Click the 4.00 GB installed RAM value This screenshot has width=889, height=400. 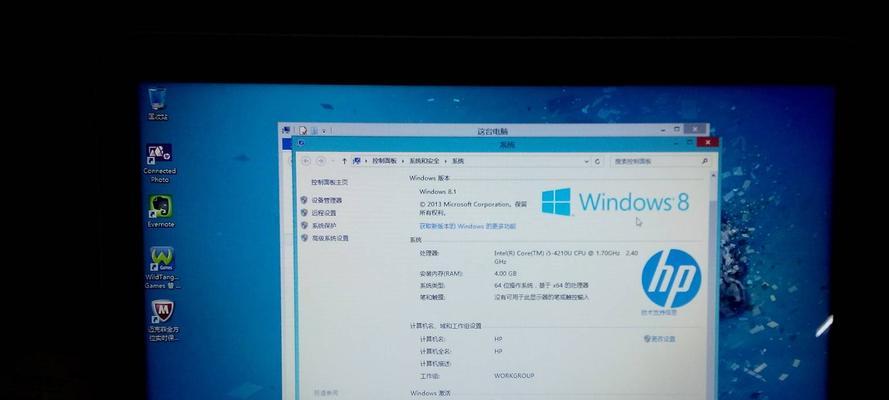[505, 274]
